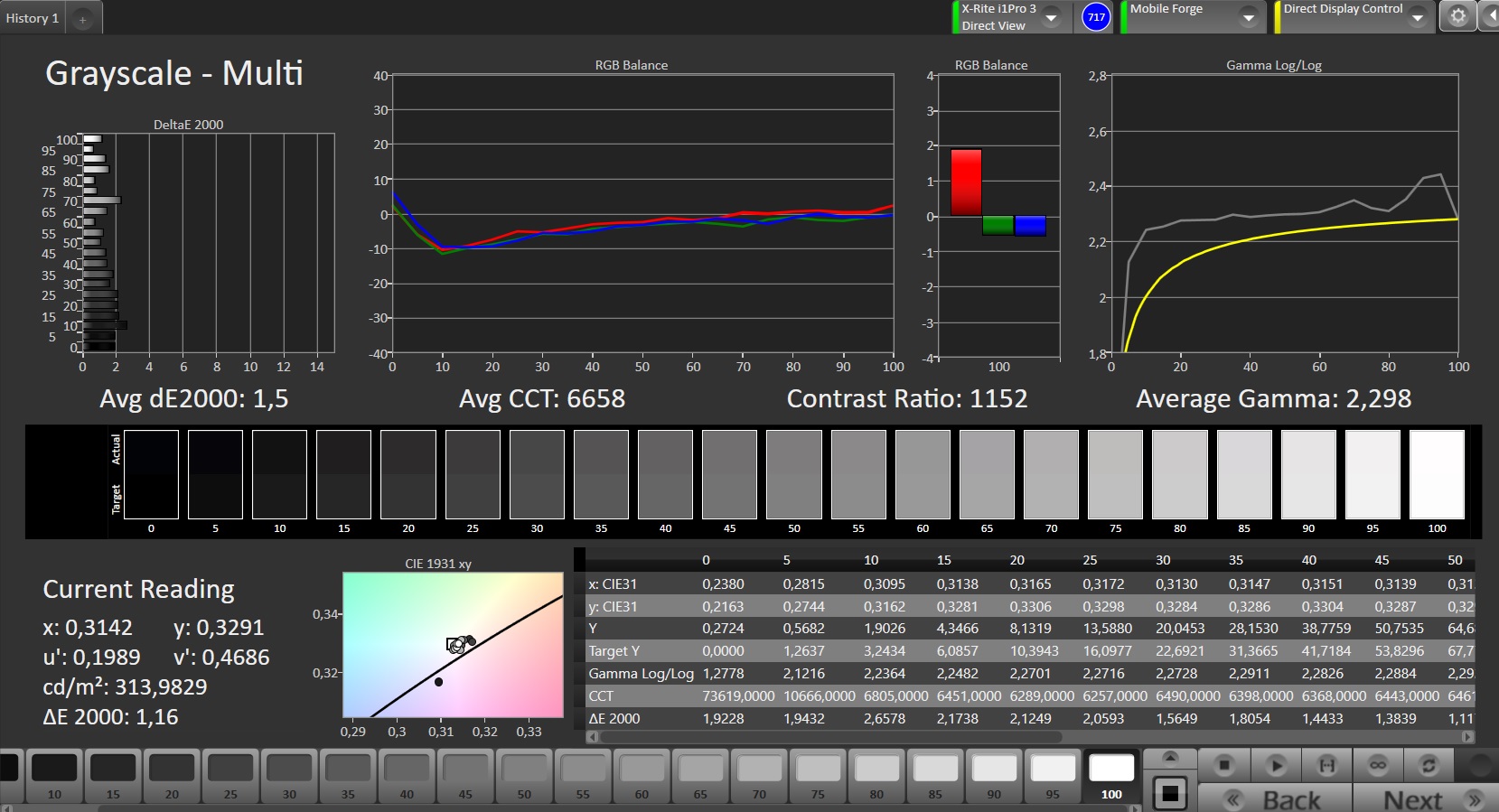The height and width of the screenshot is (812, 1499).
Task: Select the 70 gray level patch button
Action: [x=759, y=777]
